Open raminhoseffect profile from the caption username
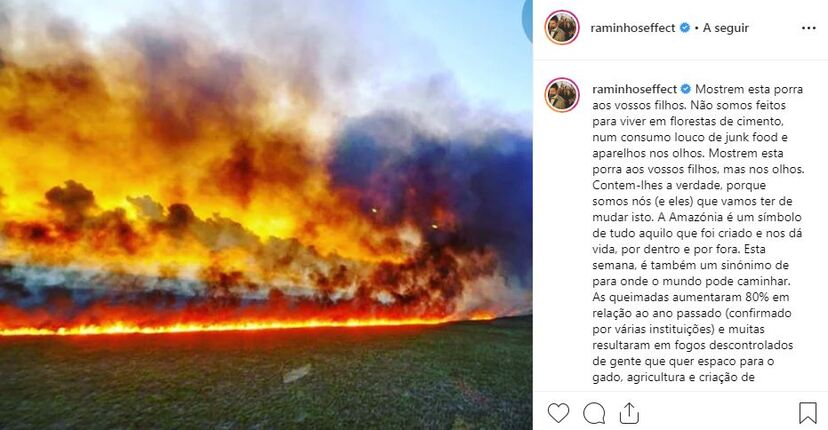 click(x=634, y=89)
